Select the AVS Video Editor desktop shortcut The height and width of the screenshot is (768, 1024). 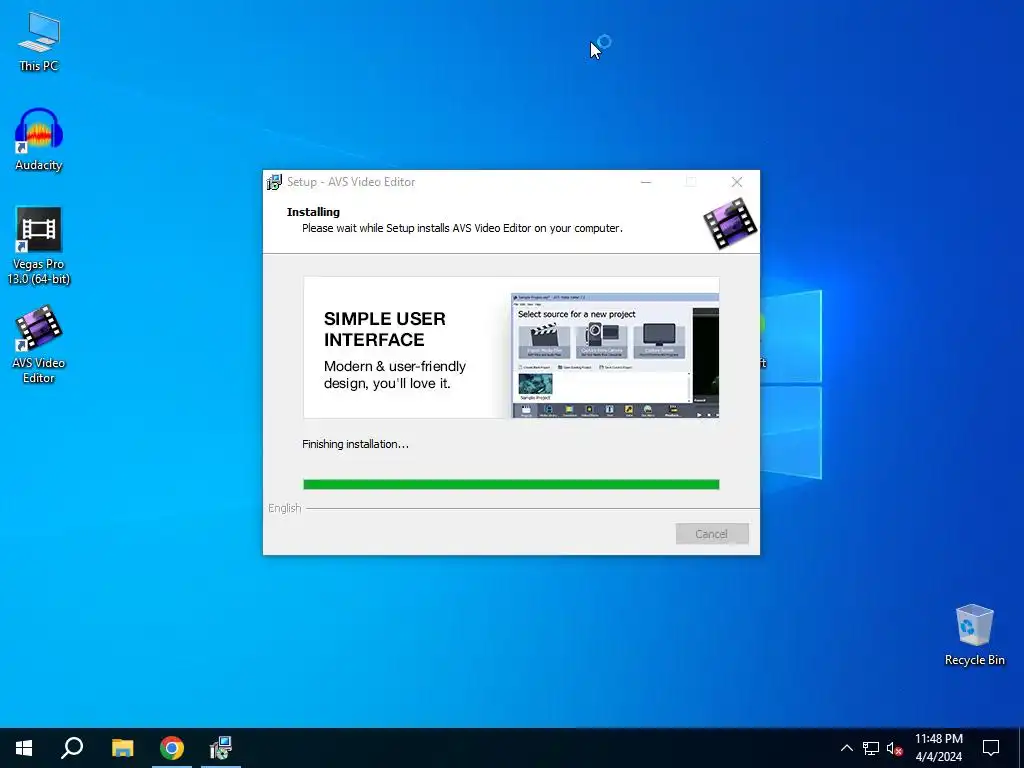(39, 344)
